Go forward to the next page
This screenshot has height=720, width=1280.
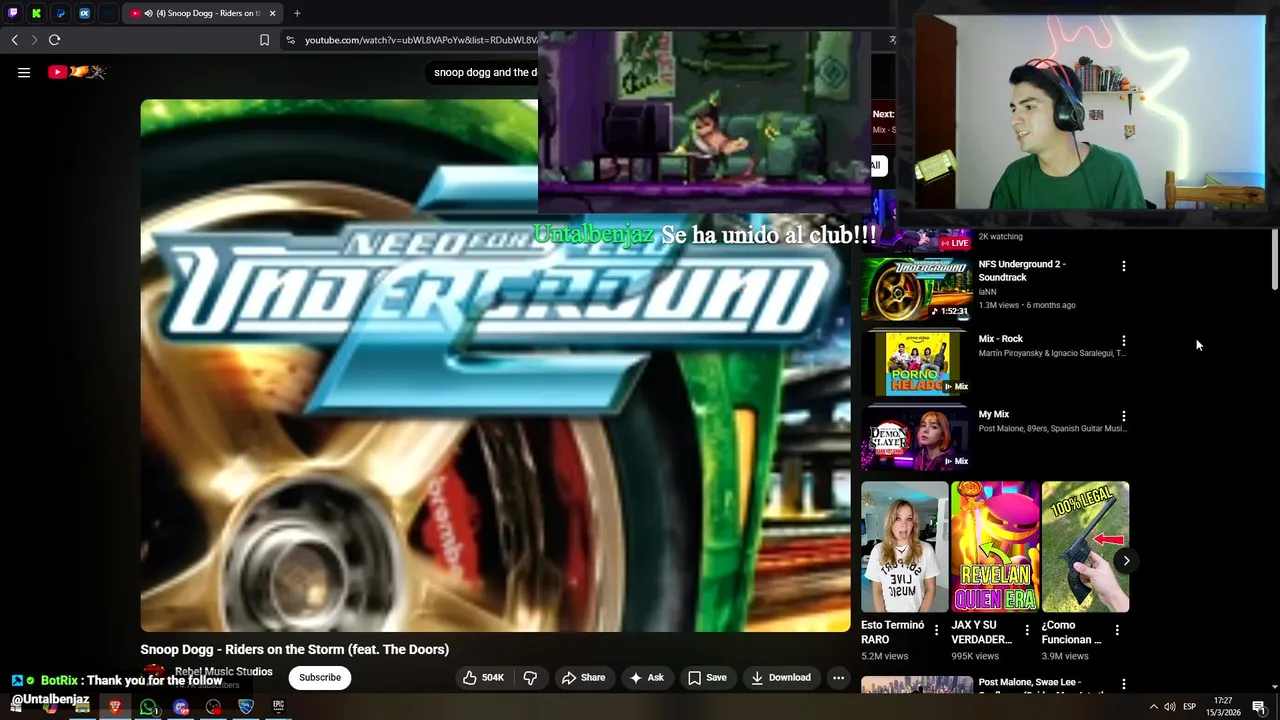(34, 40)
